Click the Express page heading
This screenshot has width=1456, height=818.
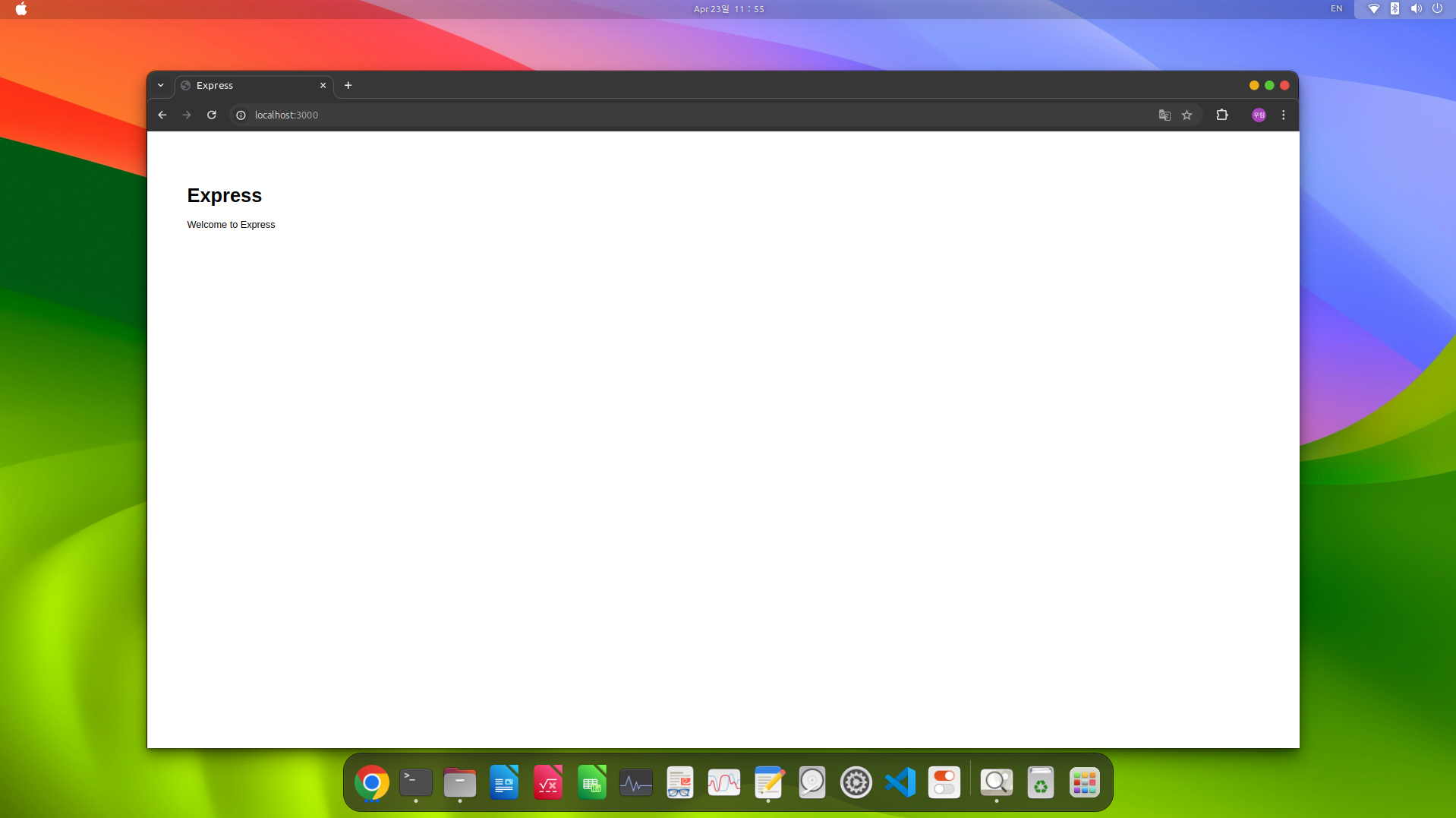[225, 195]
